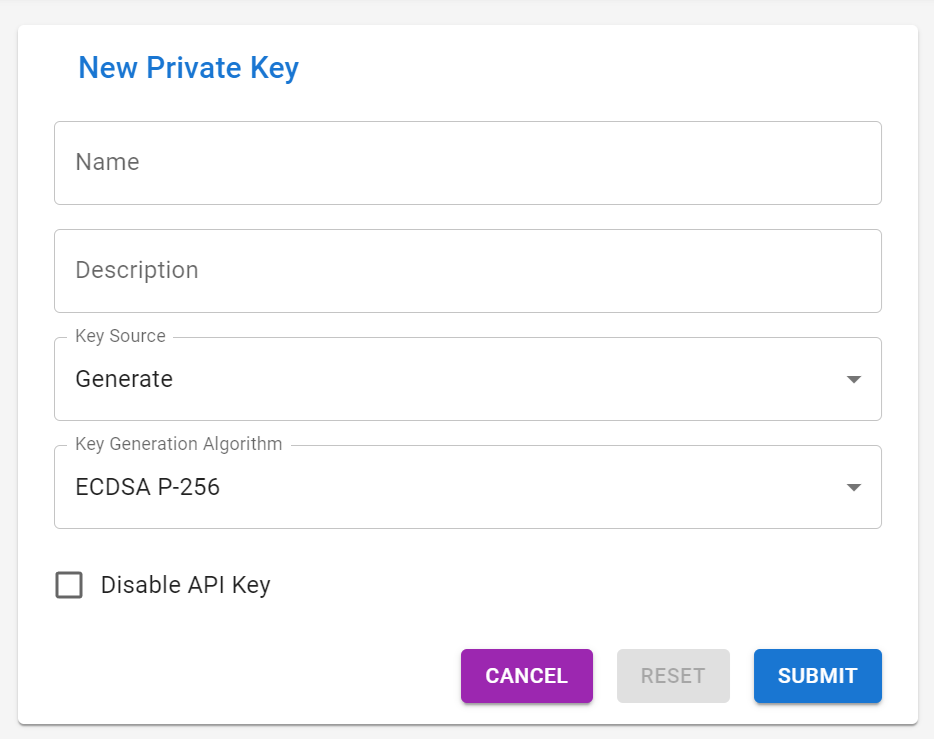Click the New Private Key heading
Viewport: 934px width, 739px height.
[188, 68]
